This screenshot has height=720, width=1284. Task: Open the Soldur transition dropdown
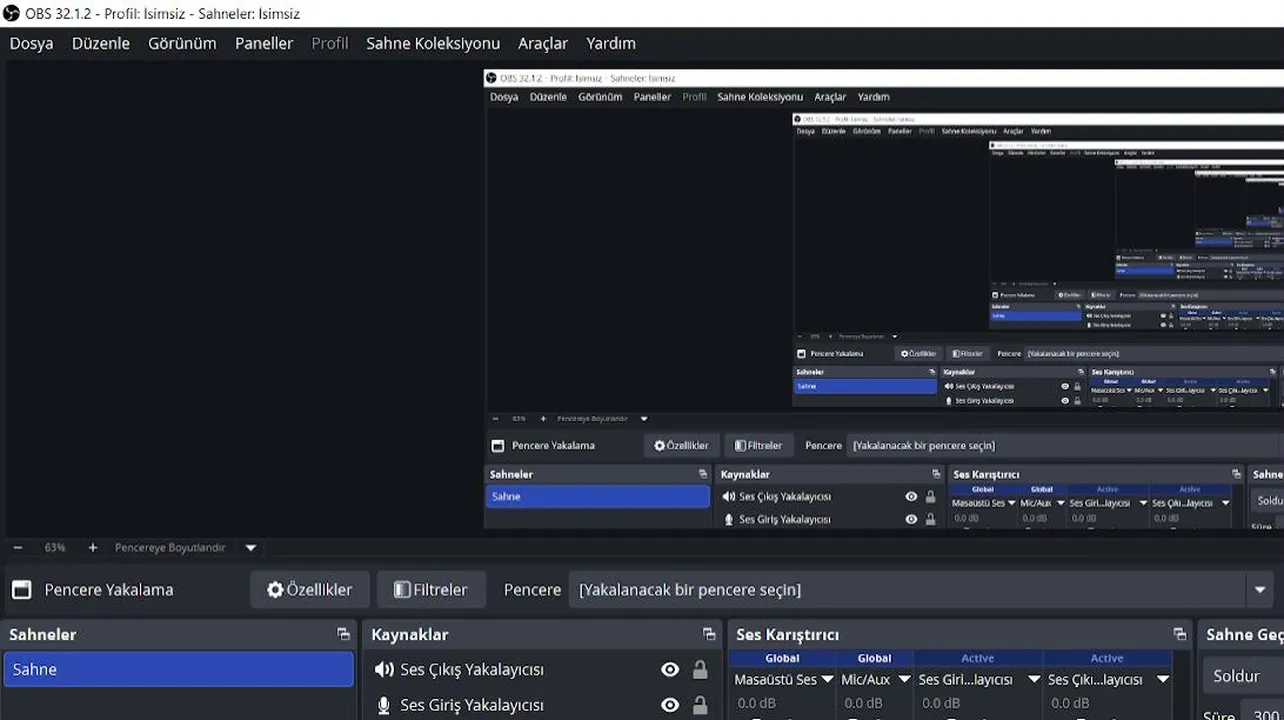pyautogui.click(x=1243, y=676)
